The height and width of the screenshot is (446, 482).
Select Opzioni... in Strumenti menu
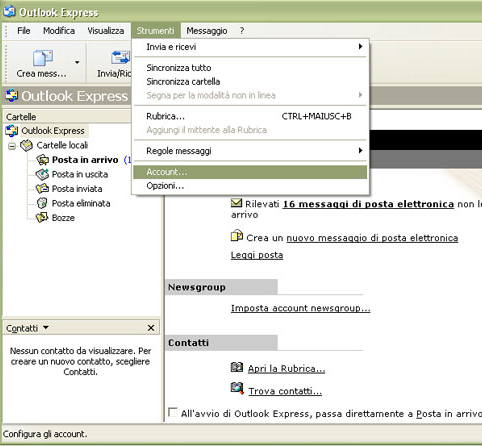tap(250, 186)
